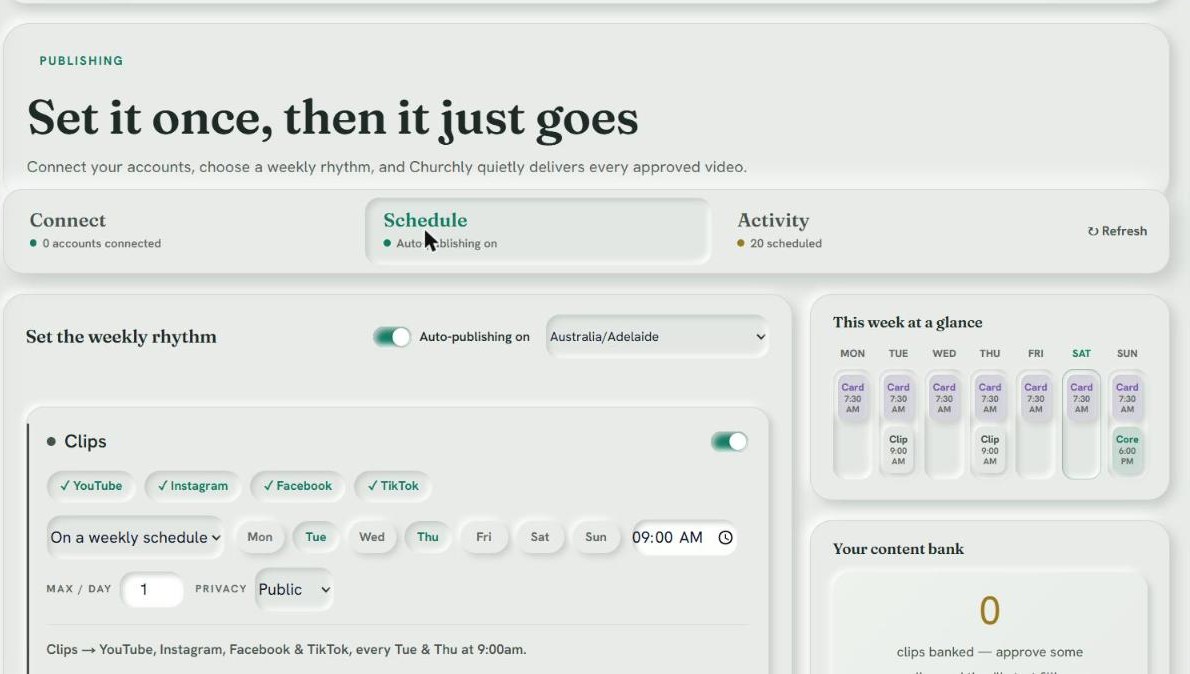This screenshot has width=1190, height=674.
Task: Select the Wed day chip
Action: point(372,537)
